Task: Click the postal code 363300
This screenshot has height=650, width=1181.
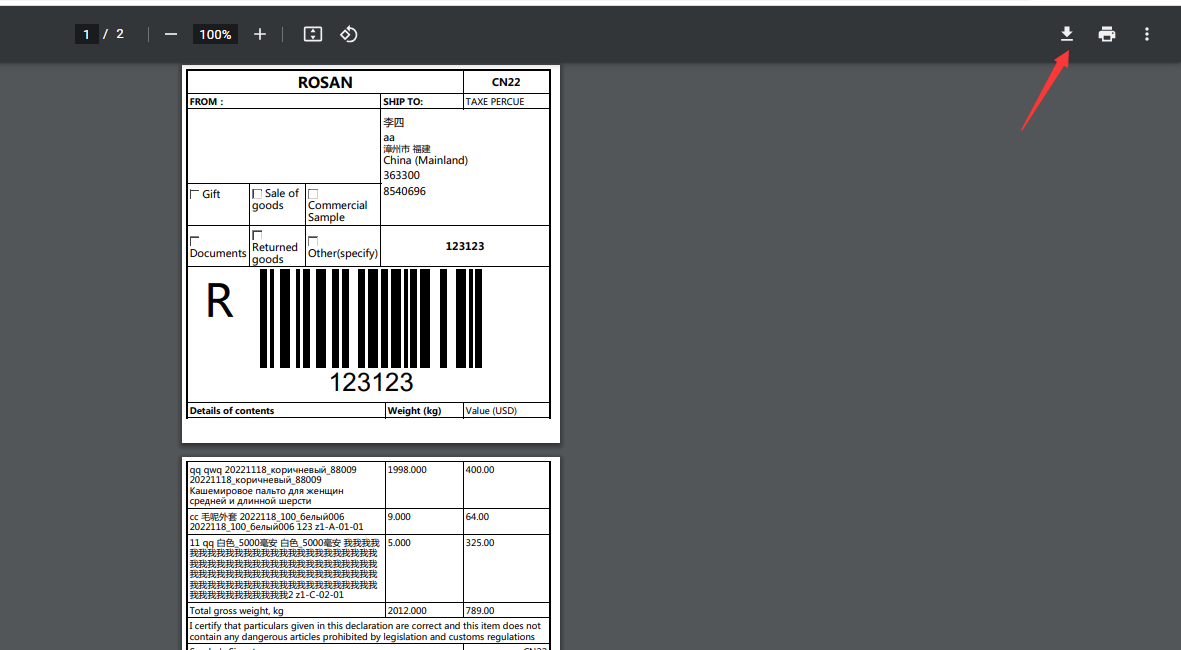Action: (x=401, y=175)
